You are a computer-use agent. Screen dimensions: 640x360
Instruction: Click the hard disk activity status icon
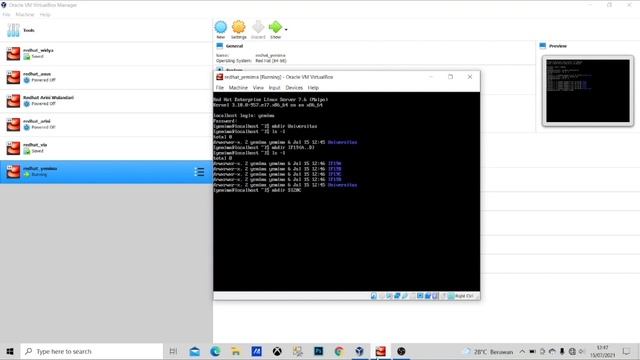pos(373,296)
